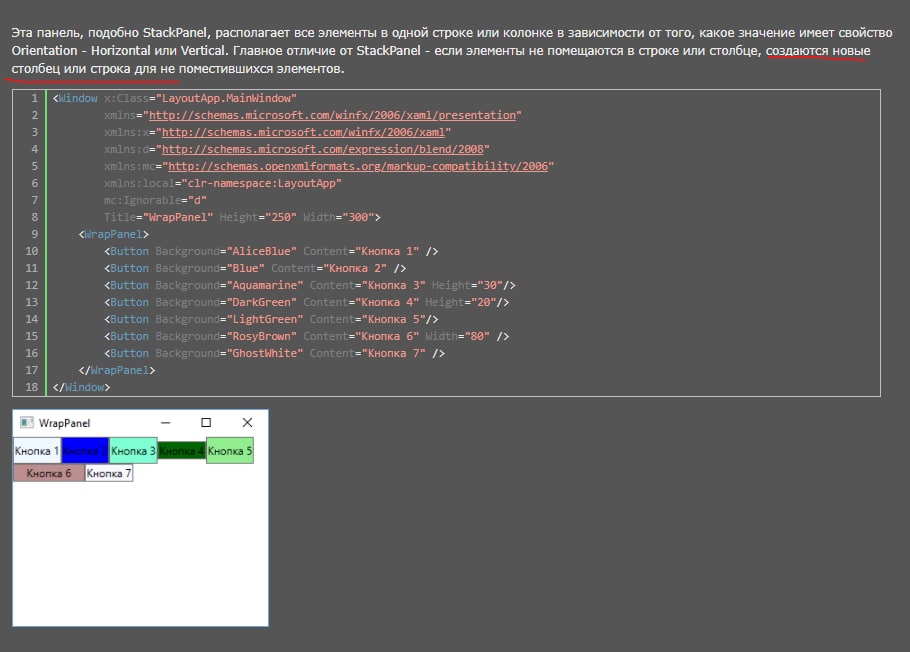The width and height of the screenshot is (910, 652).
Task: Click the Width "80" value on line 15
Action: point(477,336)
